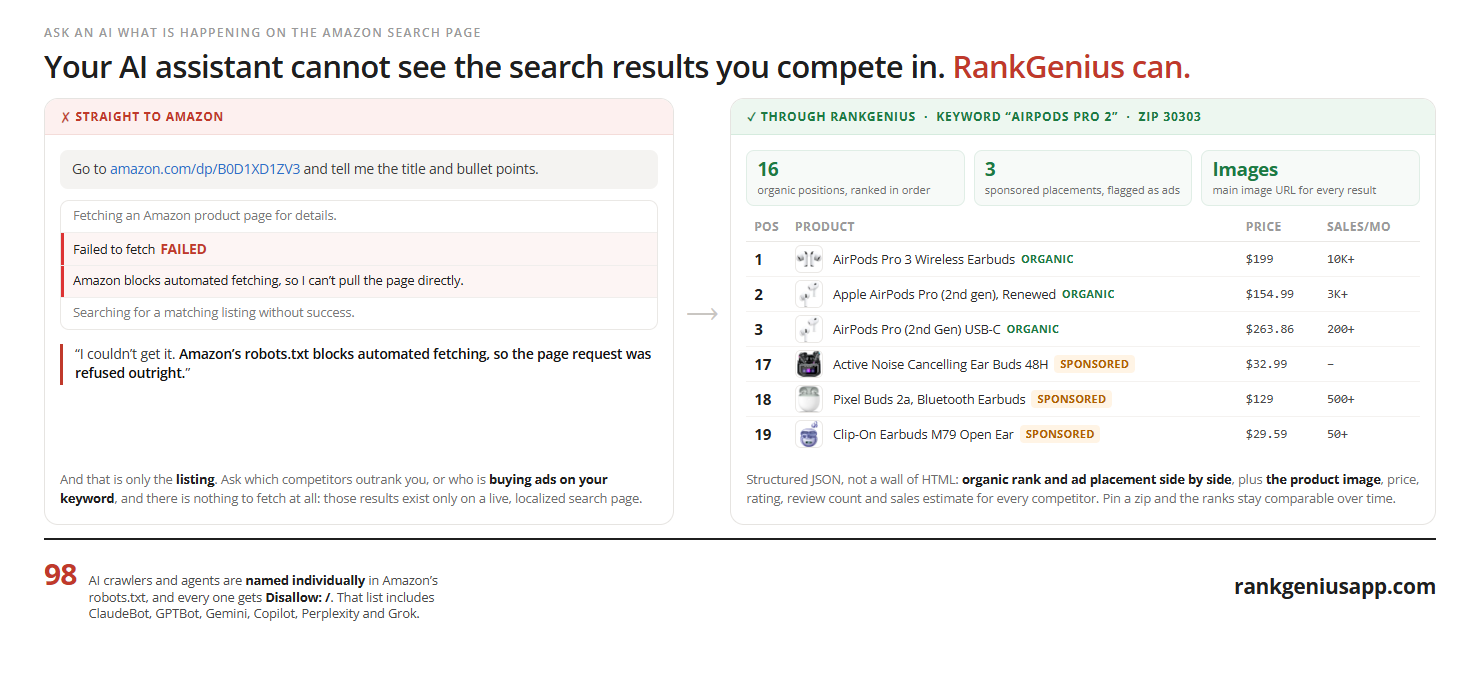Viewport: 1480px width, 680px height.
Task: Click the PRICE column header
Action: (x=1263, y=227)
